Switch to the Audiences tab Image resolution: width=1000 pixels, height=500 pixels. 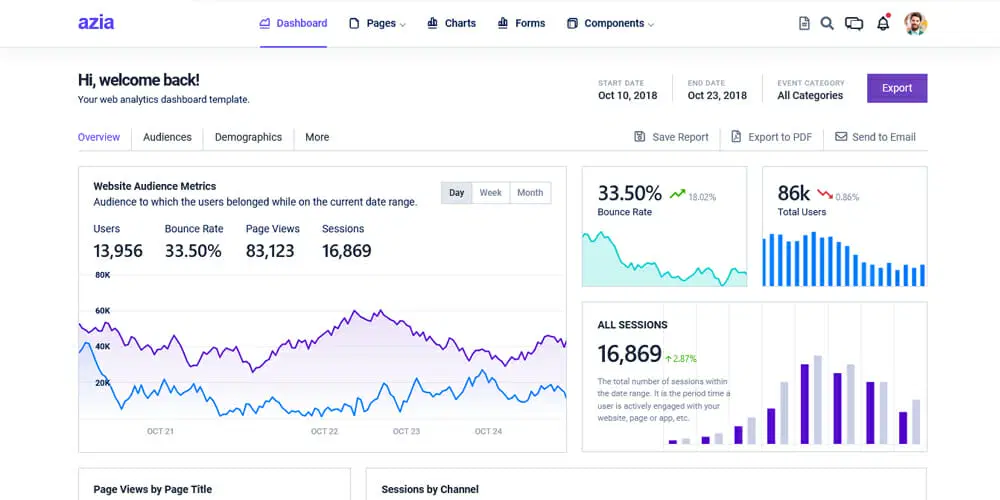(167, 137)
